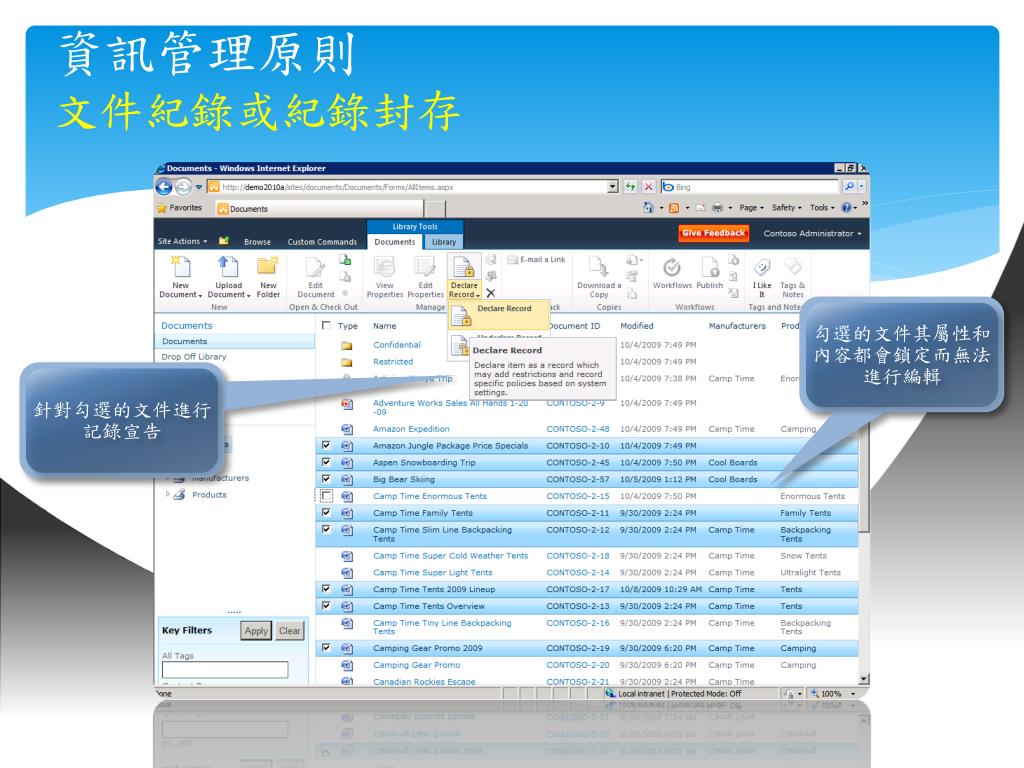
Task: Click the Declare Record ribbon button
Action: [464, 277]
